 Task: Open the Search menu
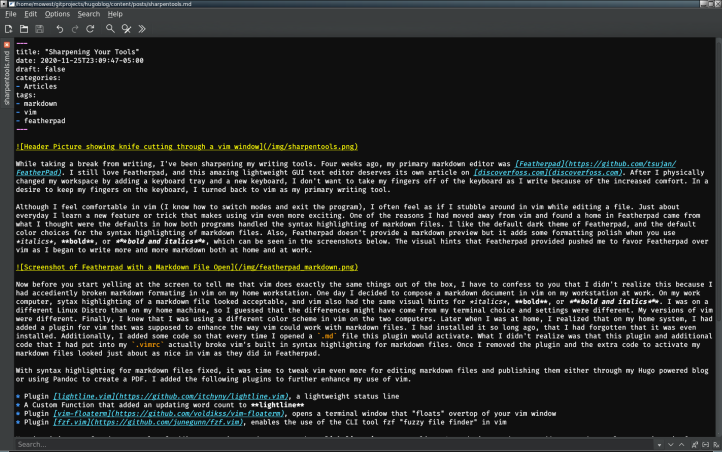88,14
